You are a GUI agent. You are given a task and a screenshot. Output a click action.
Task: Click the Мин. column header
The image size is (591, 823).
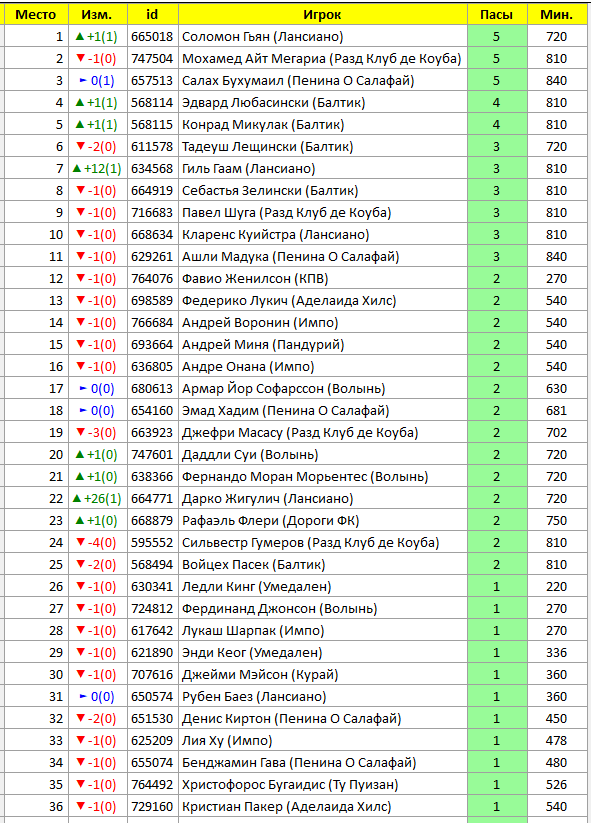tap(556, 15)
